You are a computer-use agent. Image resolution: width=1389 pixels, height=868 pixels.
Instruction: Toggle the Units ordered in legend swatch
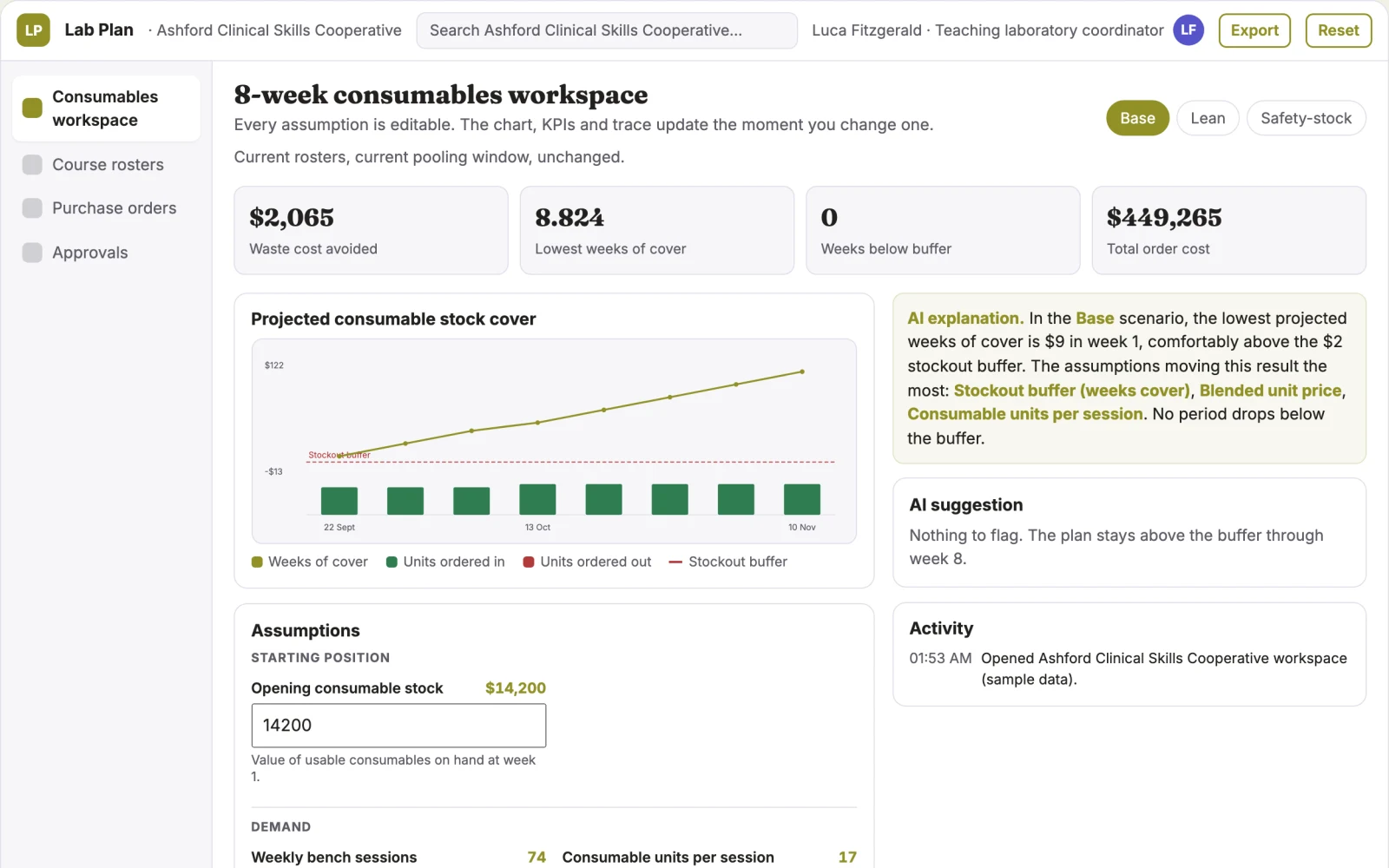[x=392, y=562]
